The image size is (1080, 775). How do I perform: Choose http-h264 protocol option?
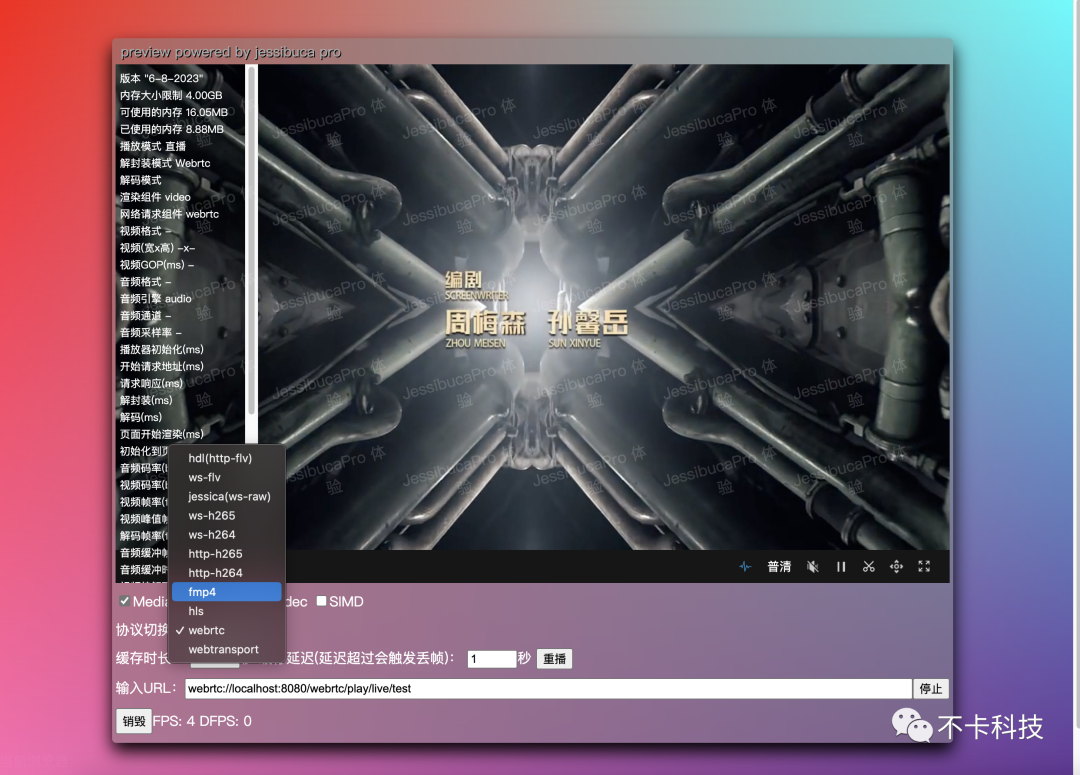227,573
